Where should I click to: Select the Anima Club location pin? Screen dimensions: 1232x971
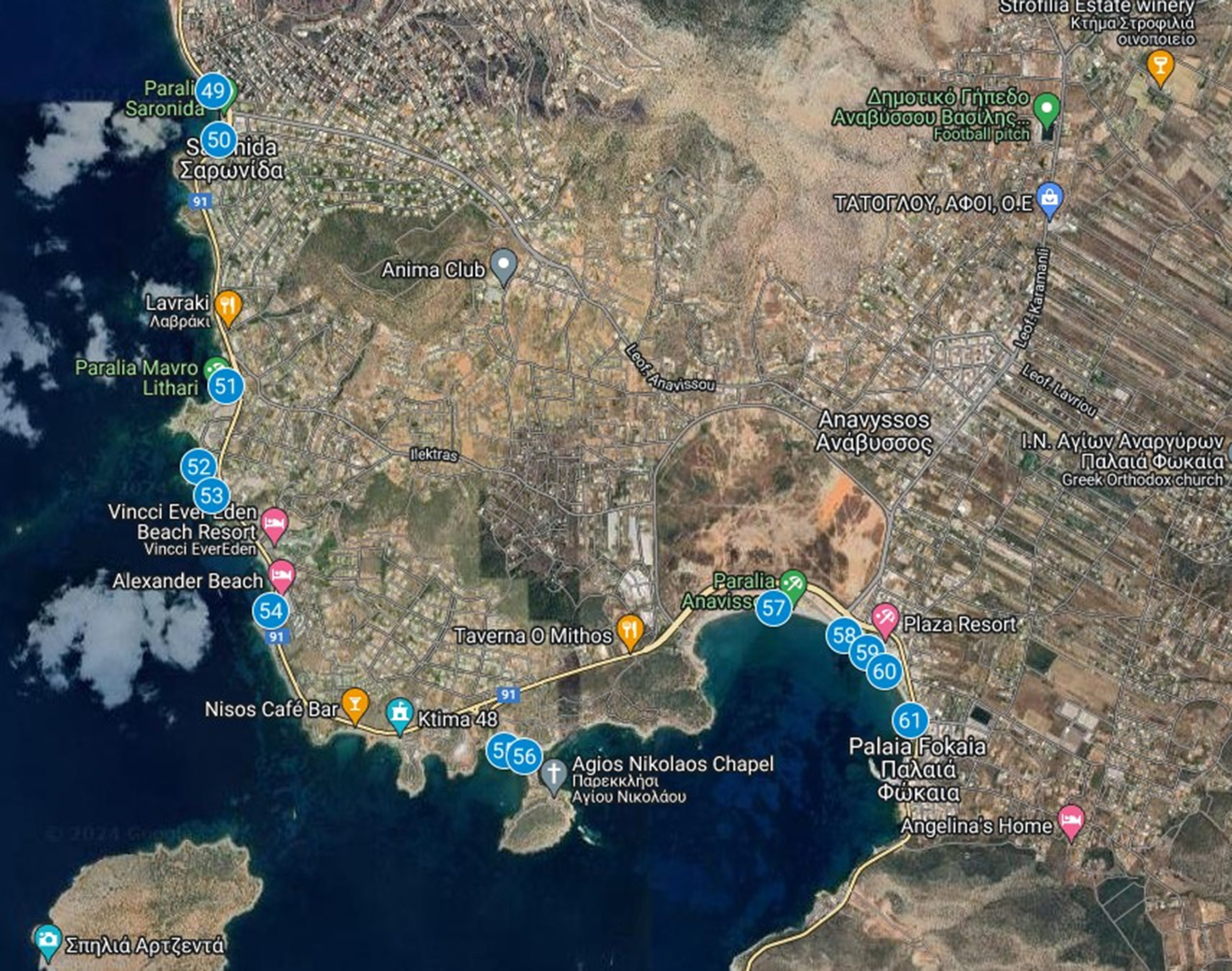(503, 267)
